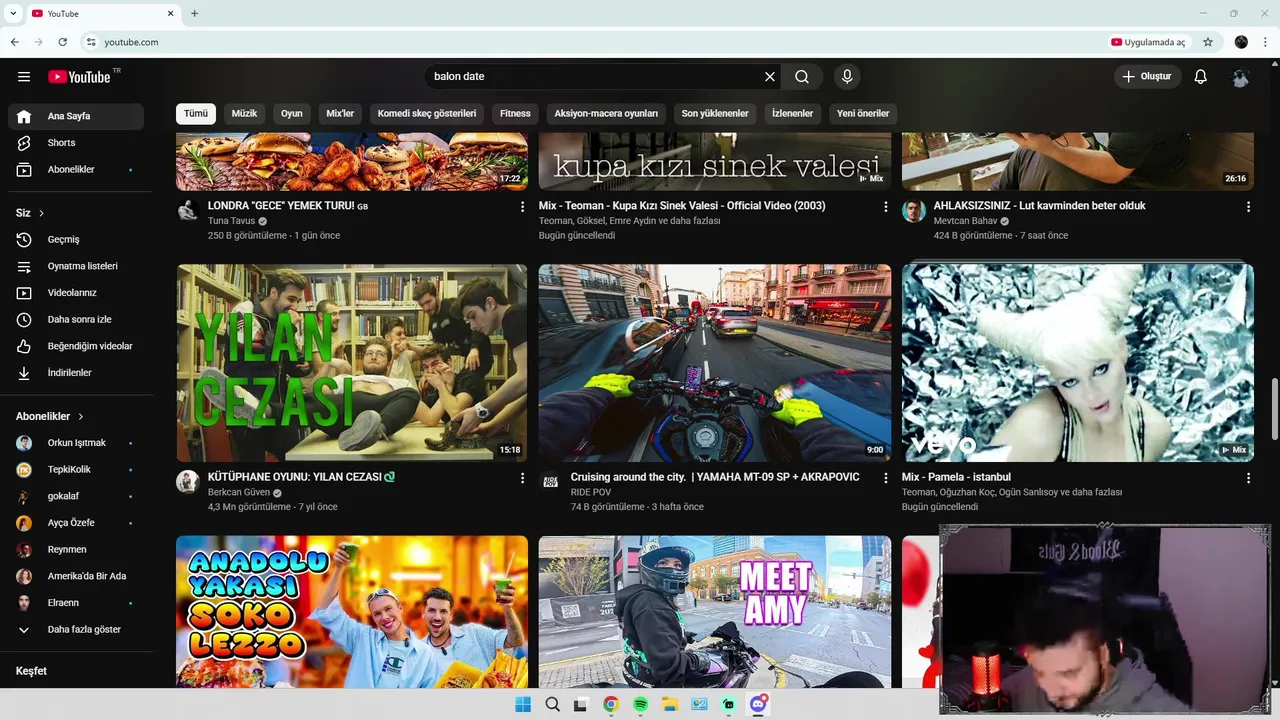Open Reynmen channel subscription

(76, 550)
